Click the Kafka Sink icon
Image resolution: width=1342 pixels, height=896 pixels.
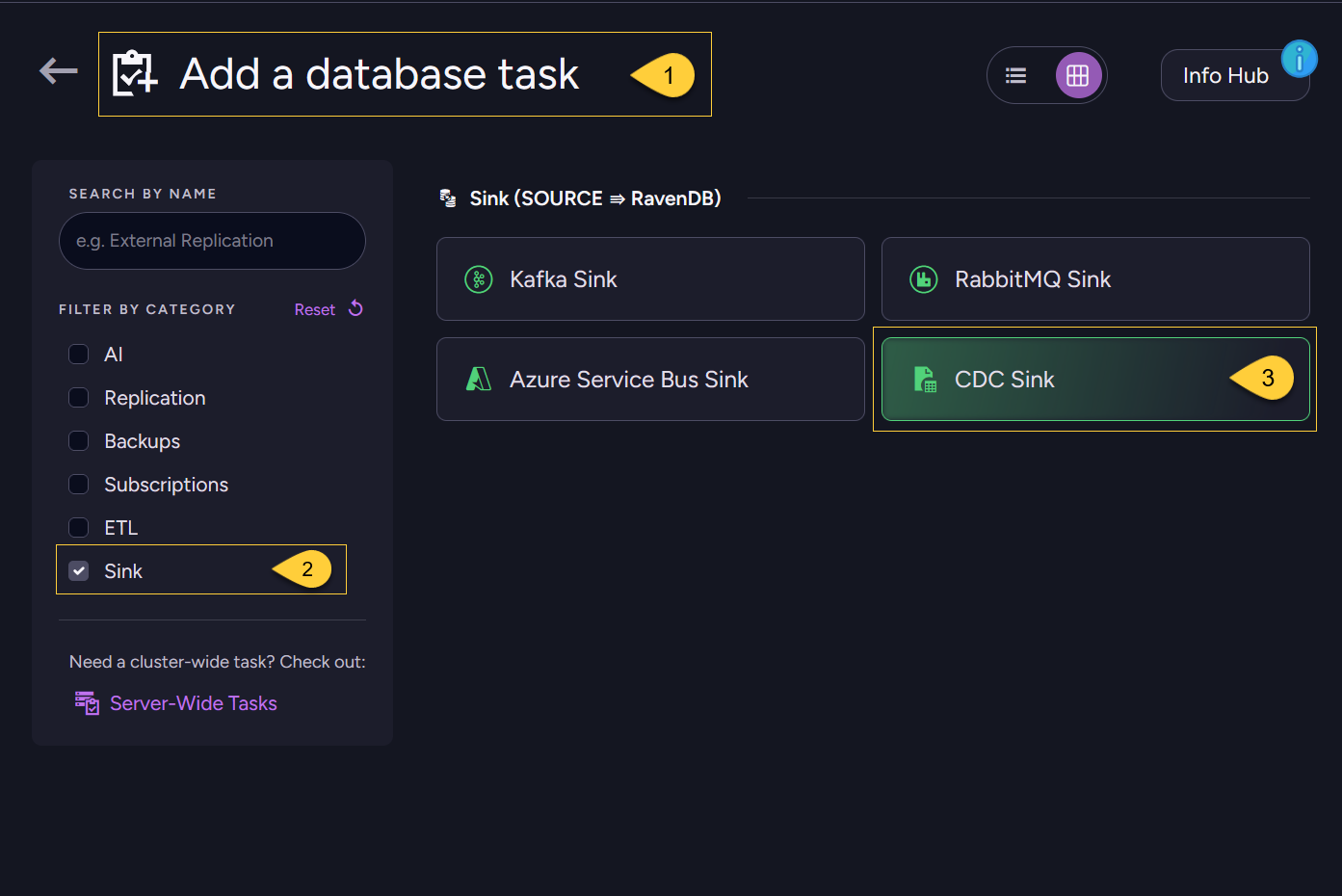[479, 279]
